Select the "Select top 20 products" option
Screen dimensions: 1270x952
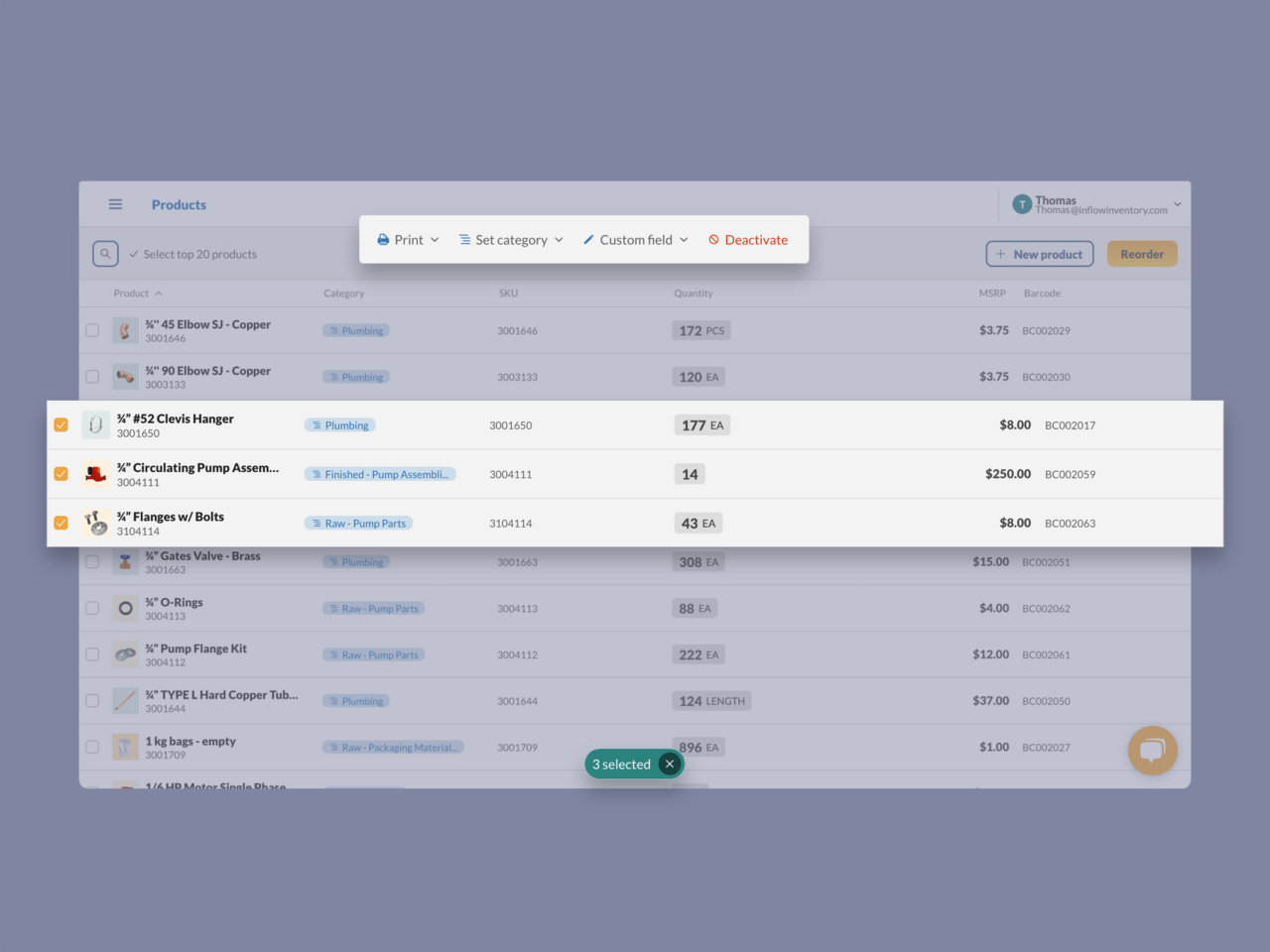194,253
